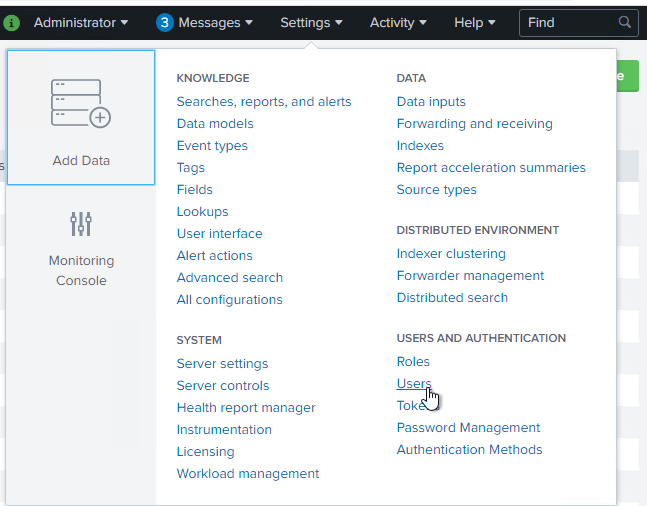The image size is (647, 506).
Task: Open the Monitoring Console icon
Action: click(81, 223)
